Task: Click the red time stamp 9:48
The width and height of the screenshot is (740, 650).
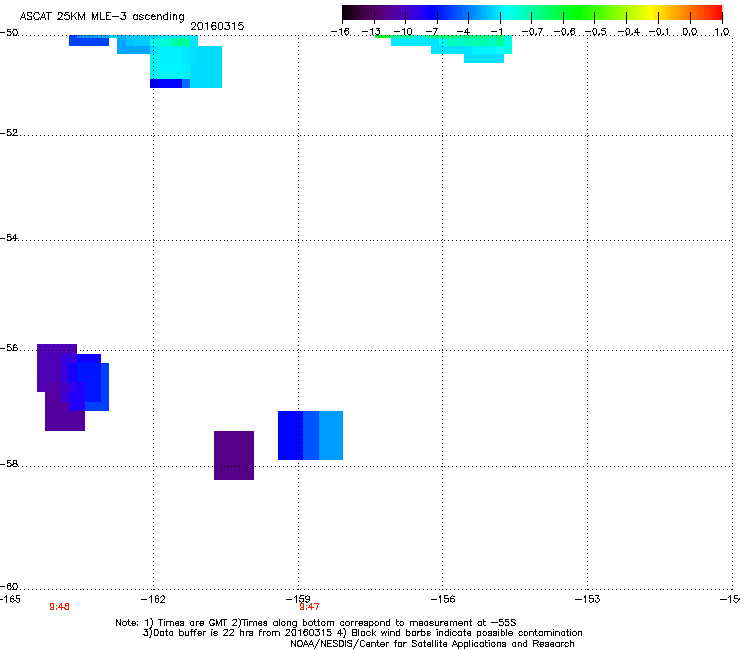Action: click(x=59, y=607)
